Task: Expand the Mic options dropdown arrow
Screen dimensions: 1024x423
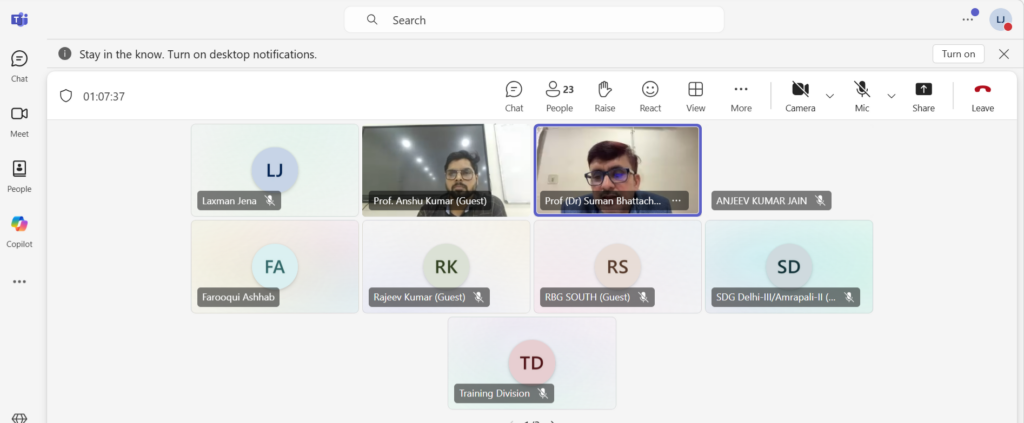Action: [891, 96]
